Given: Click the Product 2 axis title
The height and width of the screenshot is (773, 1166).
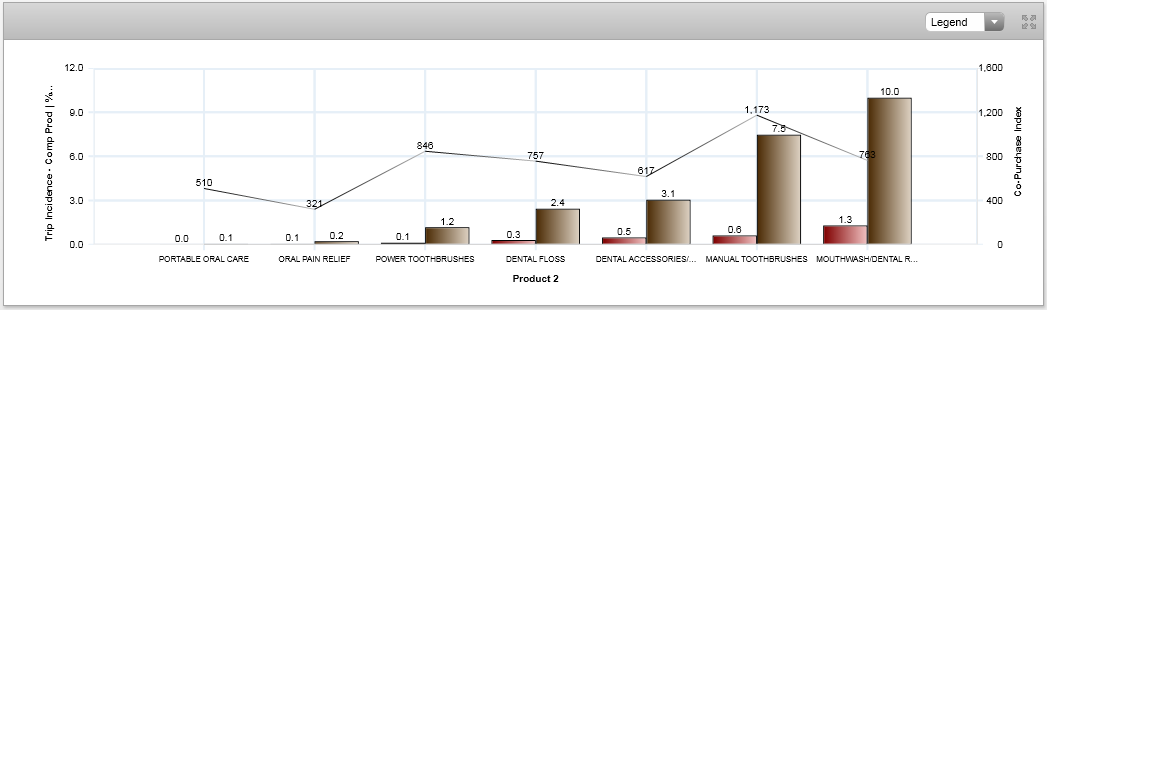Looking at the screenshot, I should [535, 279].
